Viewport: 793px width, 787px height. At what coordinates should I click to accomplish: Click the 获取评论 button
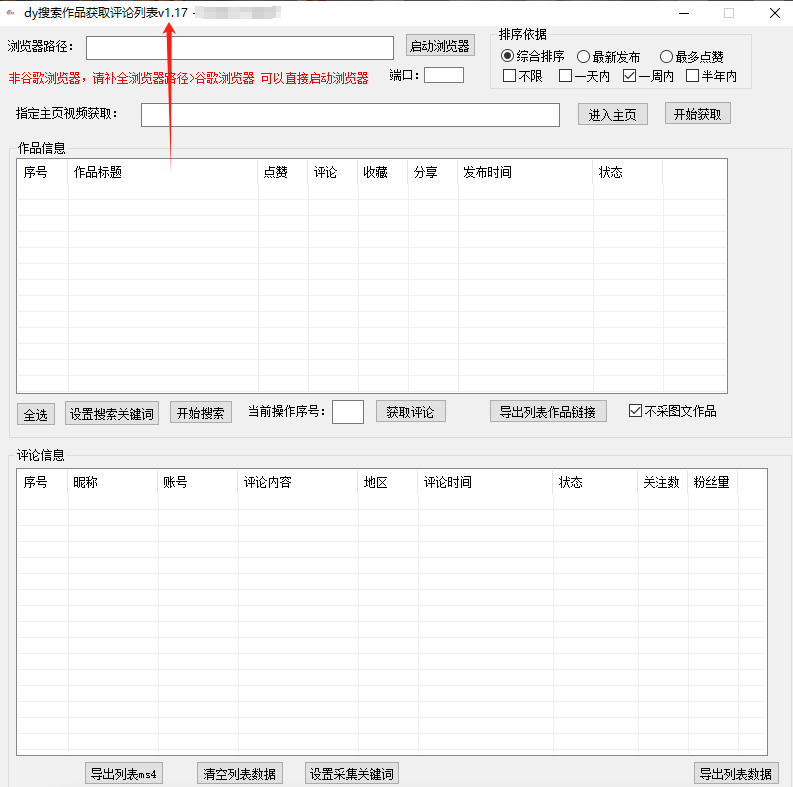[410, 412]
